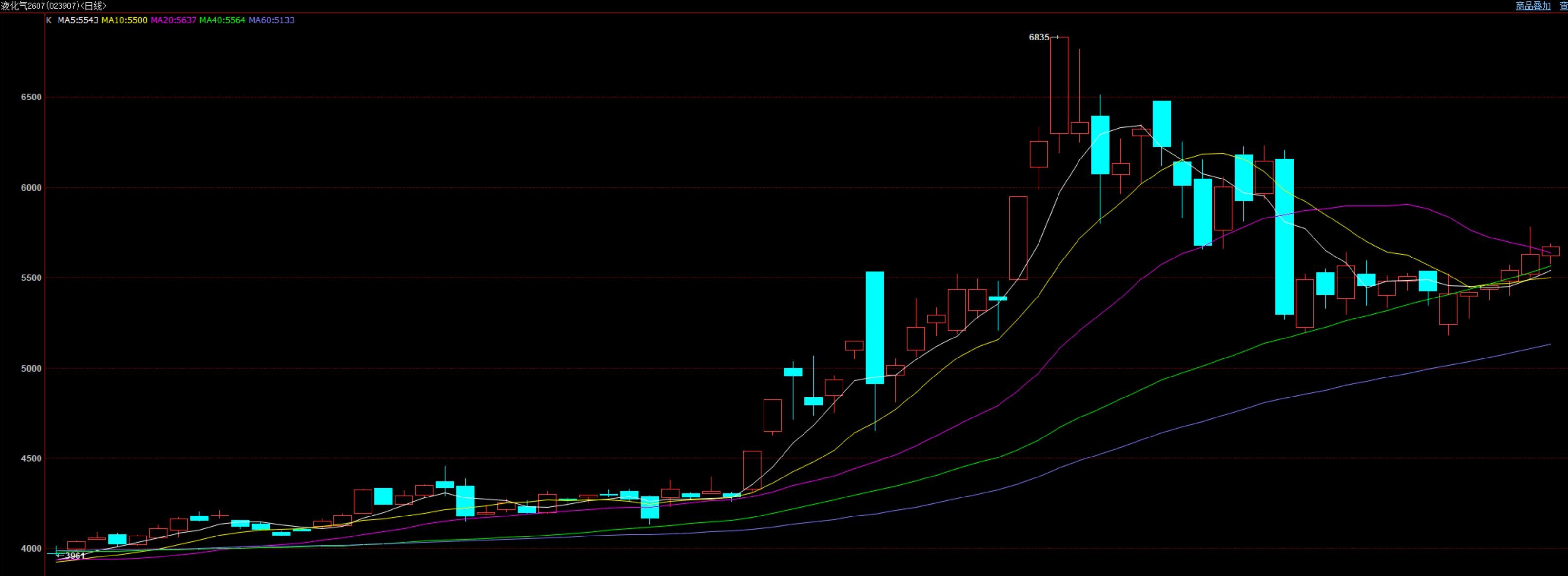Click the tallest red candle peaking at 6835
Image resolution: width=1568 pixels, height=576 pixels.
click(1059, 85)
